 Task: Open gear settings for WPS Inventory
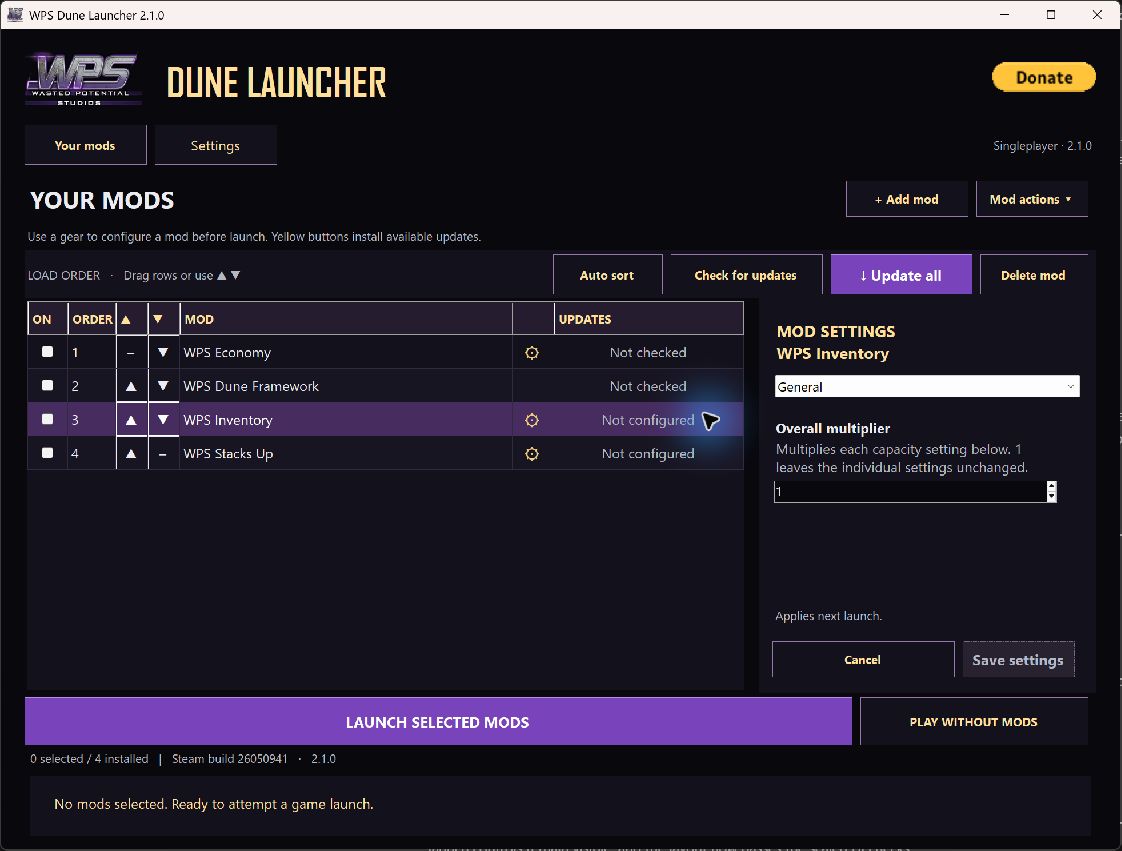tap(532, 420)
